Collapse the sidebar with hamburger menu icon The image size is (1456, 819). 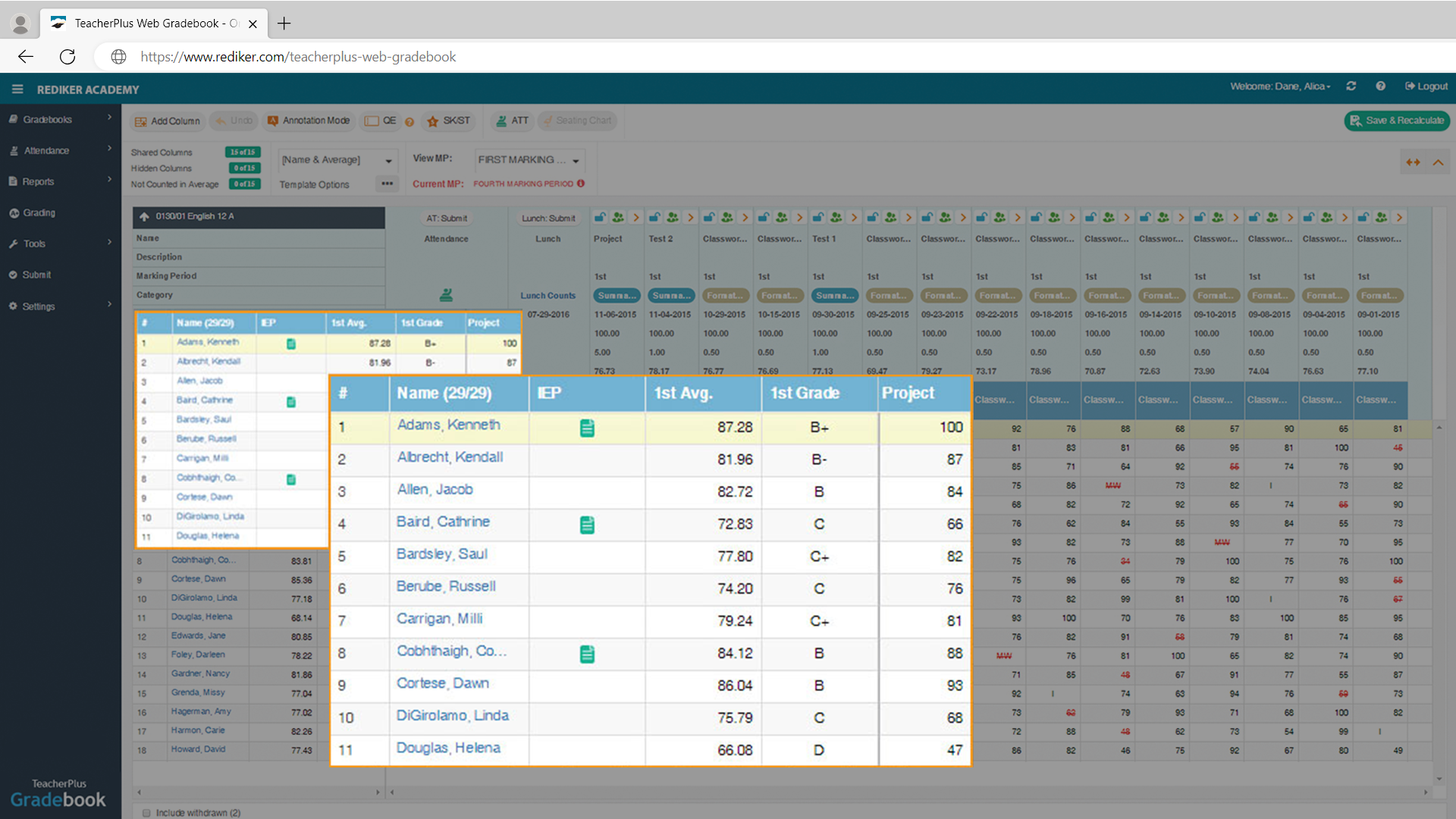[x=17, y=88]
